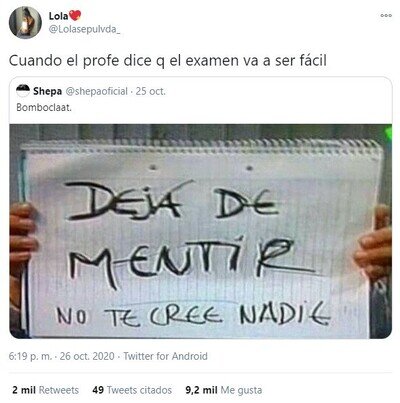This screenshot has width=400, height=403.
Task: Click the NO TE CREE NADIE line
Action: tap(193, 314)
